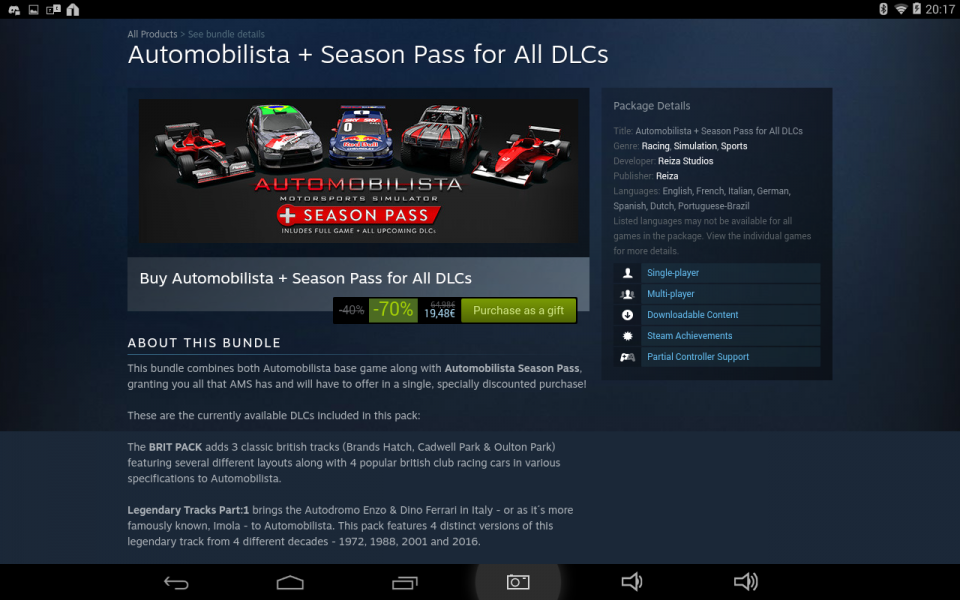960x600 pixels.
Task: Tap the Android back navigation icon
Action: click(x=176, y=582)
